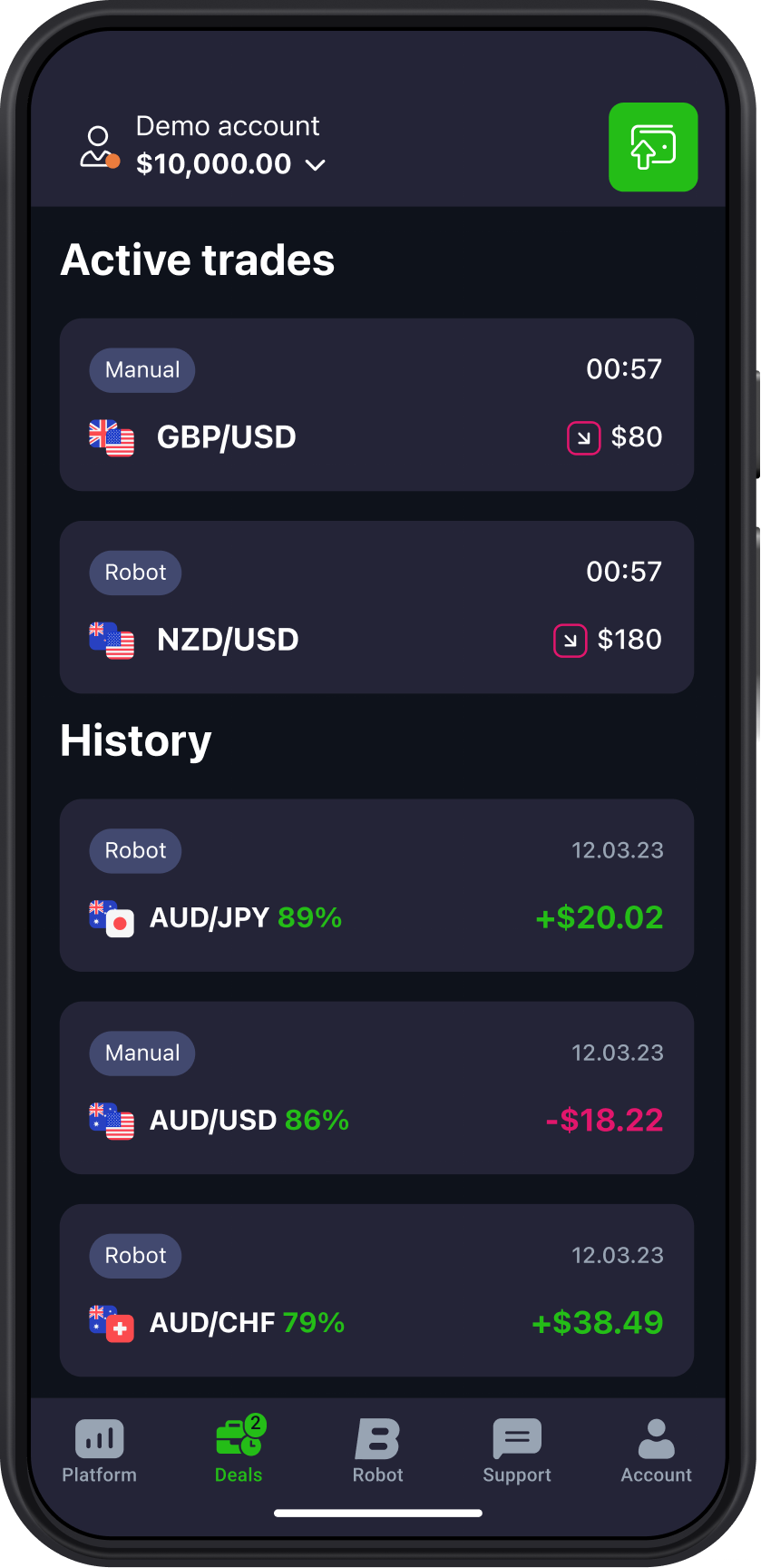Click the GBP/USD down-arrow direction icon

point(584,438)
